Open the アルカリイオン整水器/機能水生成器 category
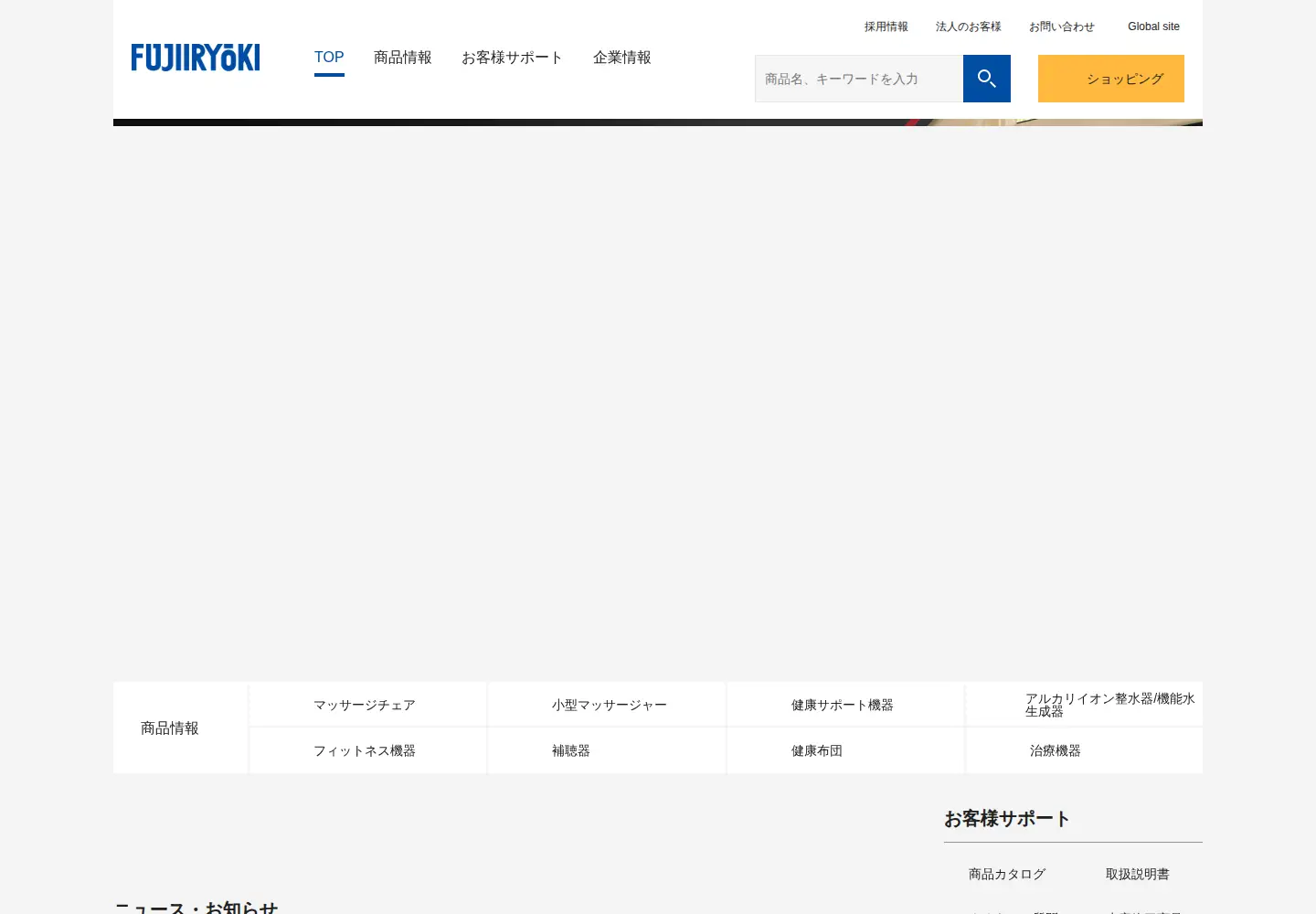Viewport: 1316px width, 914px height. tap(1084, 705)
